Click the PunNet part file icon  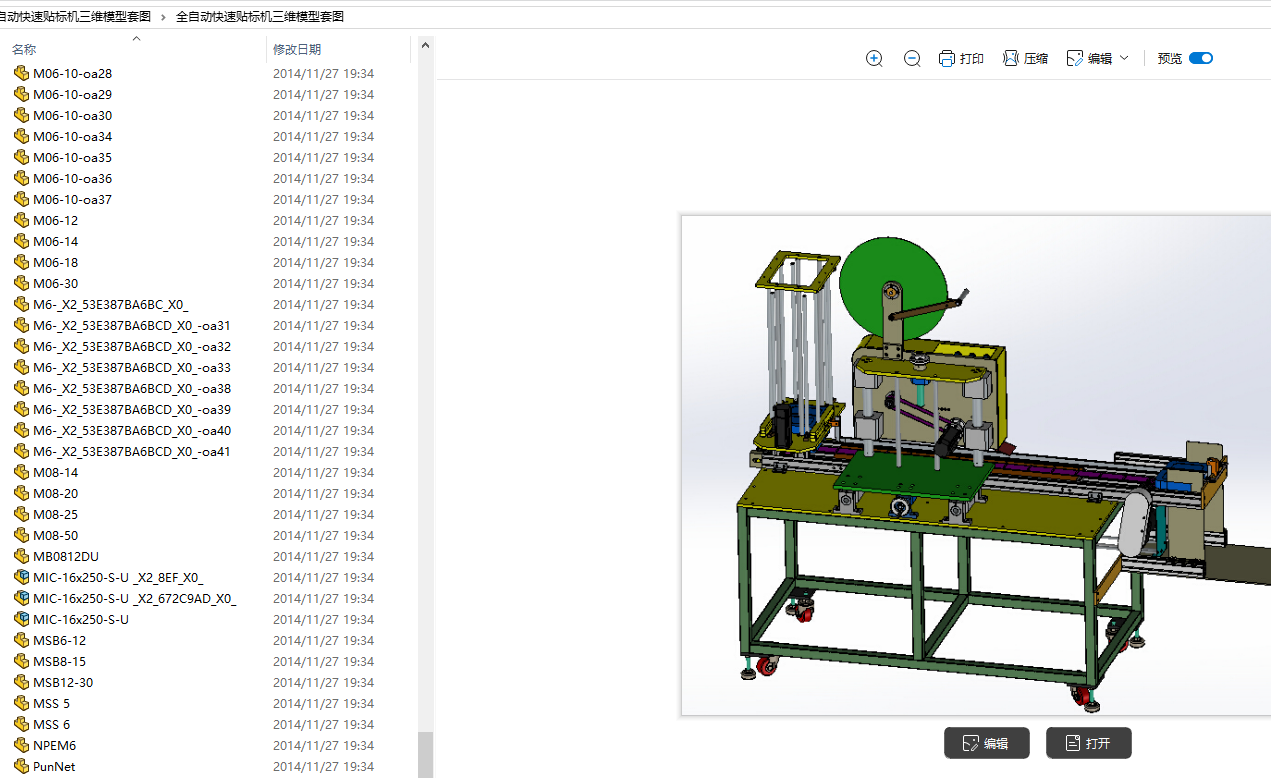click(x=22, y=766)
